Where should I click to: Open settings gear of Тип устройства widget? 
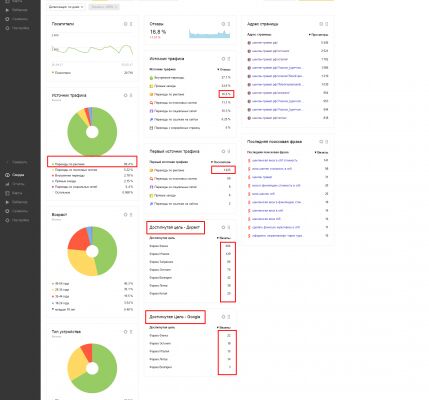(x=126, y=332)
